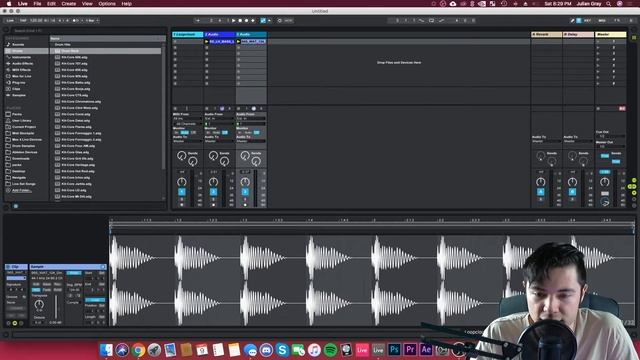640x360 pixels.
Task: Open the Master Out dropdown
Action: (610, 146)
